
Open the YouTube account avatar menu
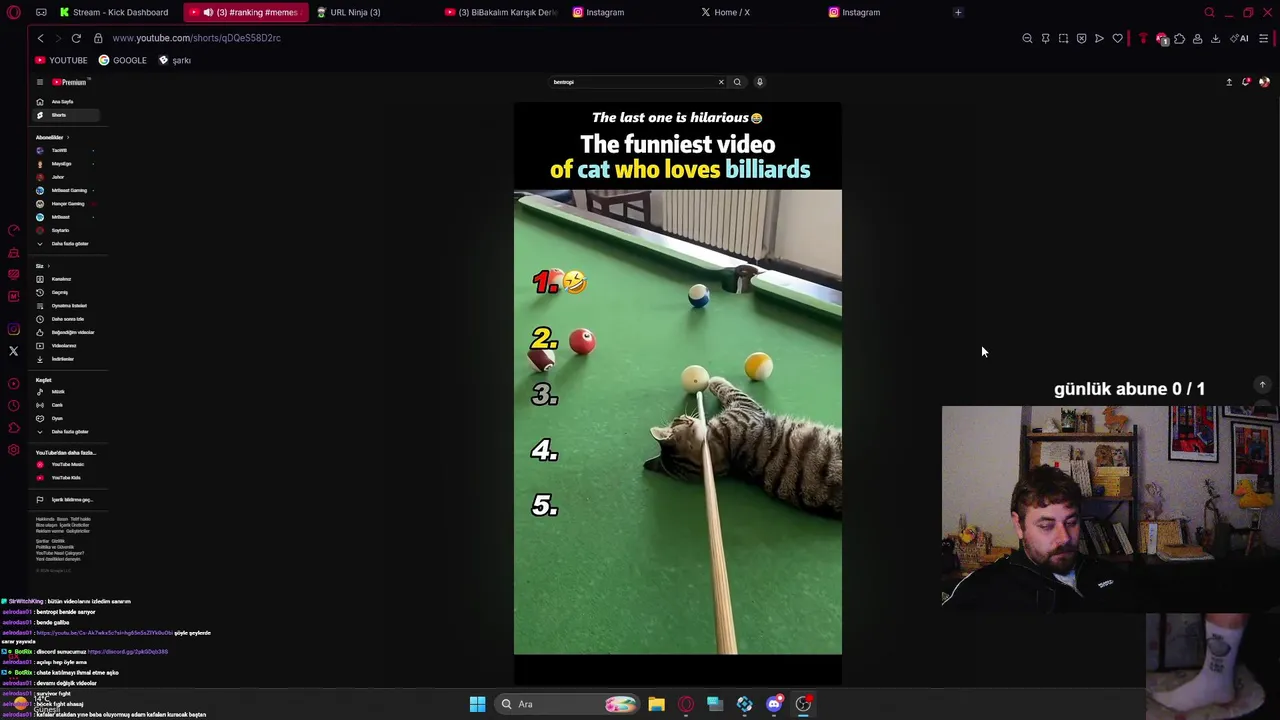(x=1264, y=82)
